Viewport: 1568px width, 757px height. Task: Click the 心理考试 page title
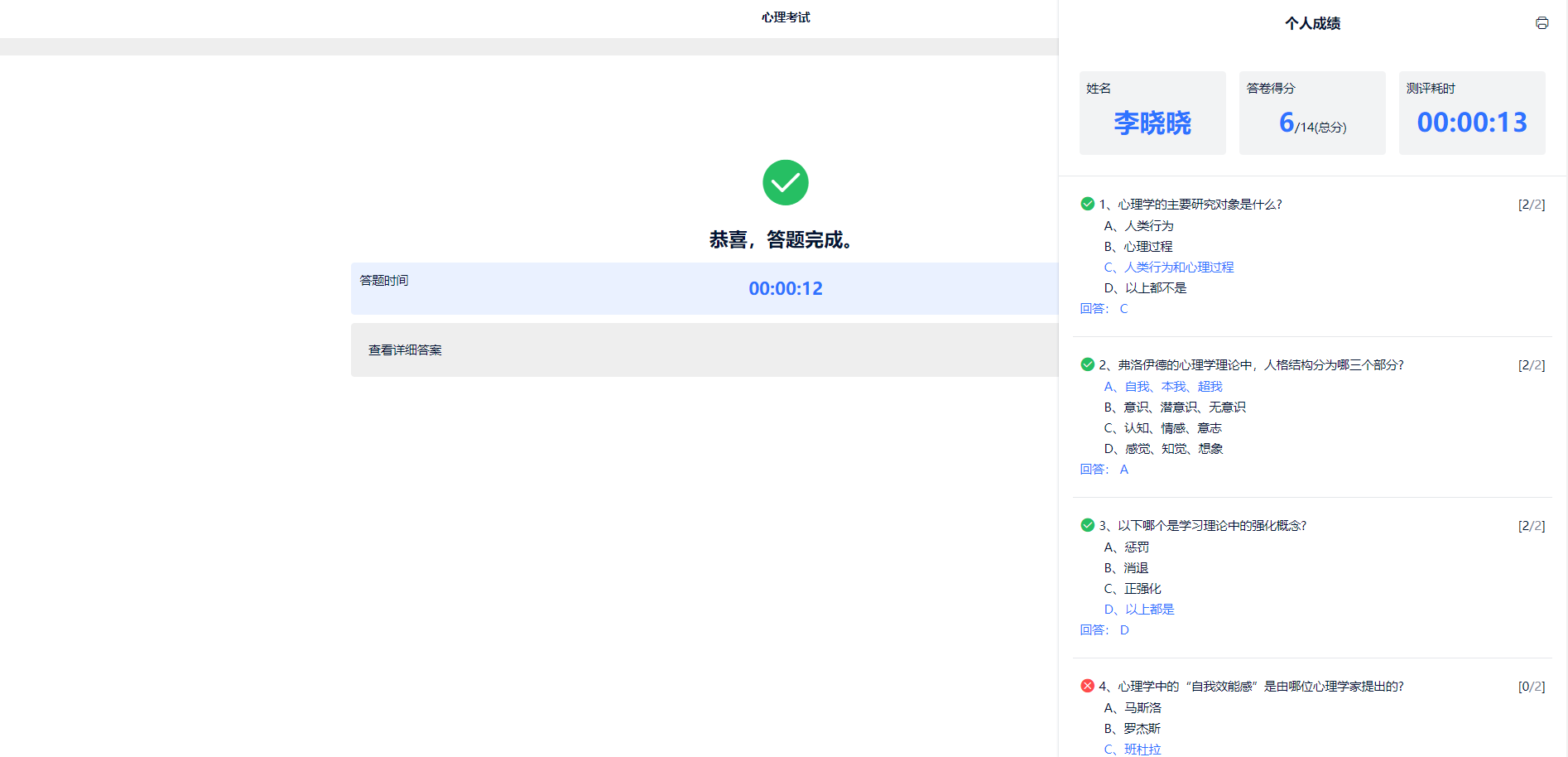click(786, 17)
